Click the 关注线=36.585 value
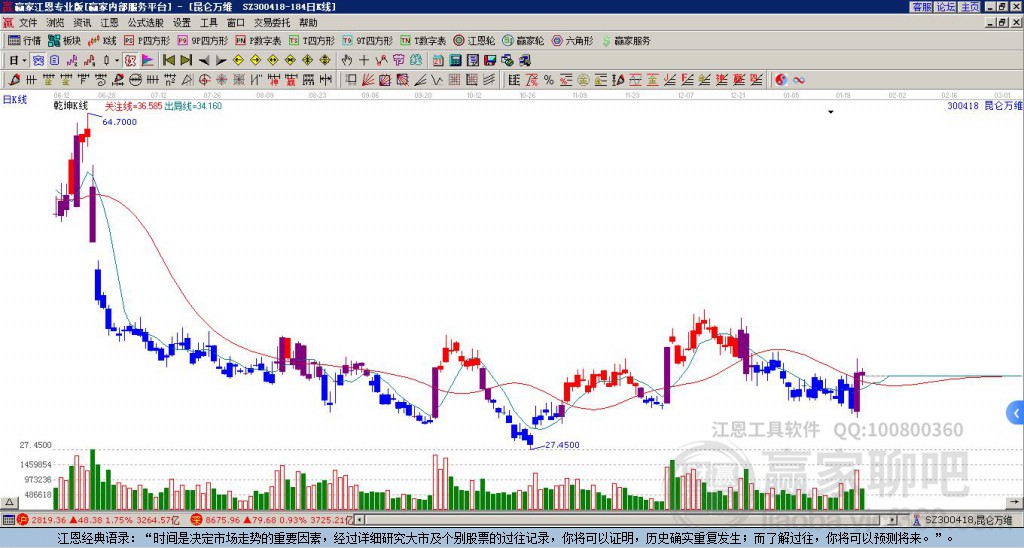This screenshot has width=1024, height=548. (x=133, y=106)
